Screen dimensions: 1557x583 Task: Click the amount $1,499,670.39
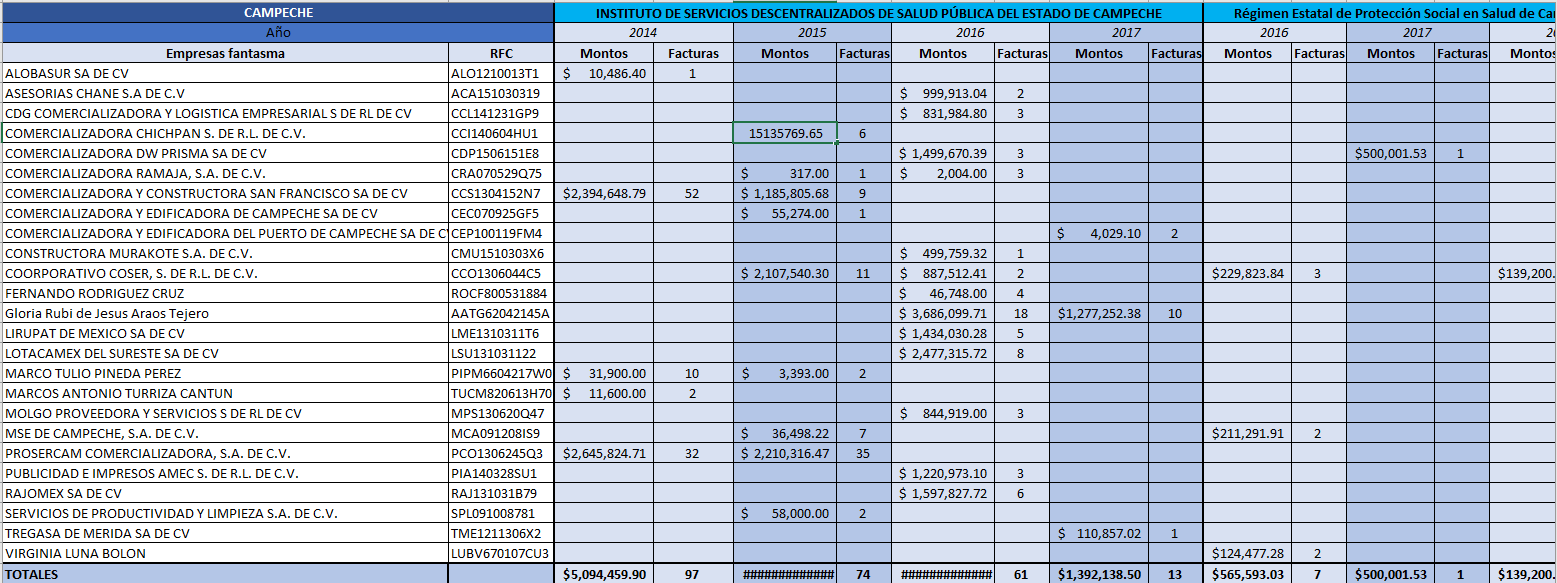click(943, 153)
